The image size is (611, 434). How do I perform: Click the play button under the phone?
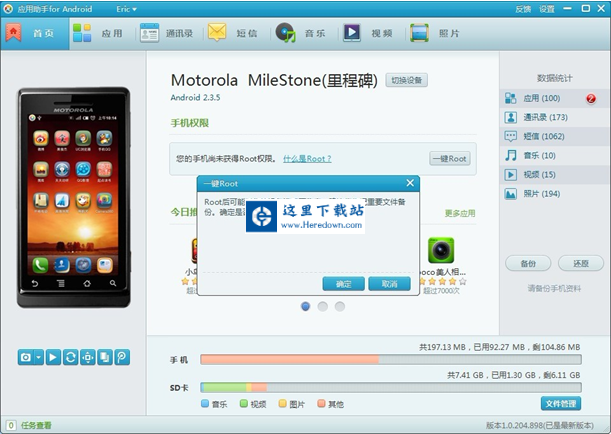pos(53,357)
